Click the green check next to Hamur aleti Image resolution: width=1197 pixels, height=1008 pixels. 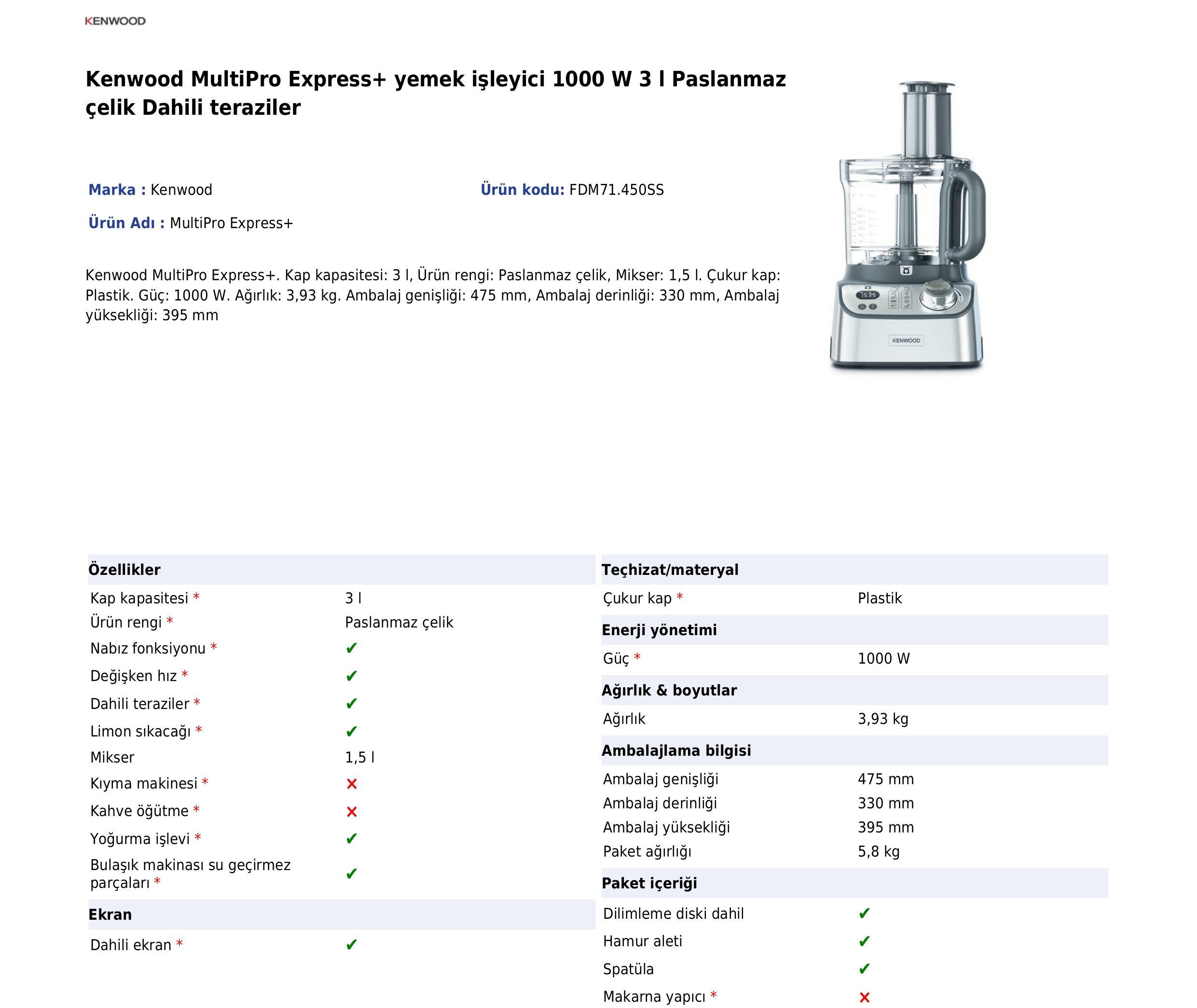864,941
